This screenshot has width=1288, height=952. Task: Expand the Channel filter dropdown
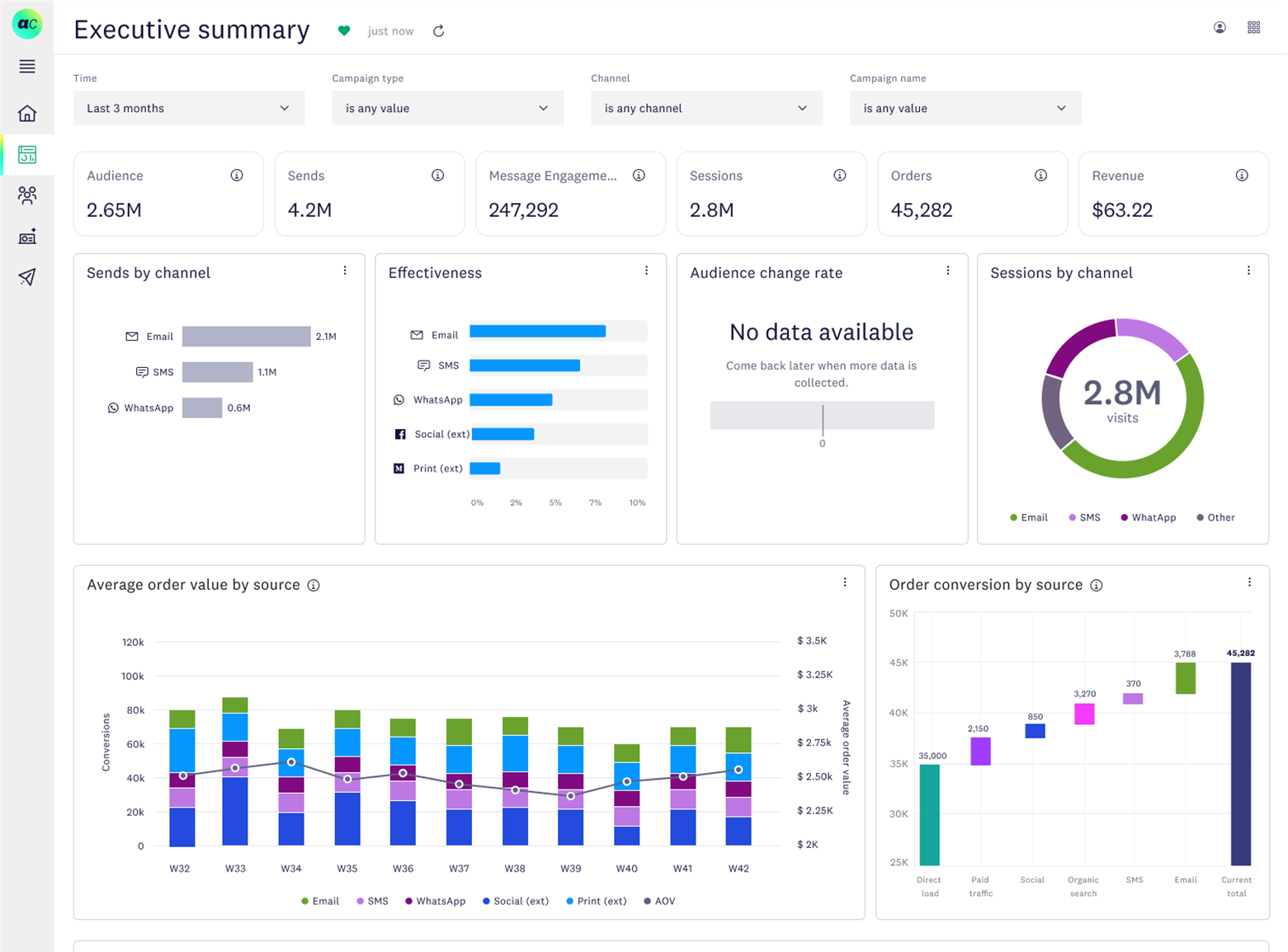pyautogui.click(x=706, y=108)
